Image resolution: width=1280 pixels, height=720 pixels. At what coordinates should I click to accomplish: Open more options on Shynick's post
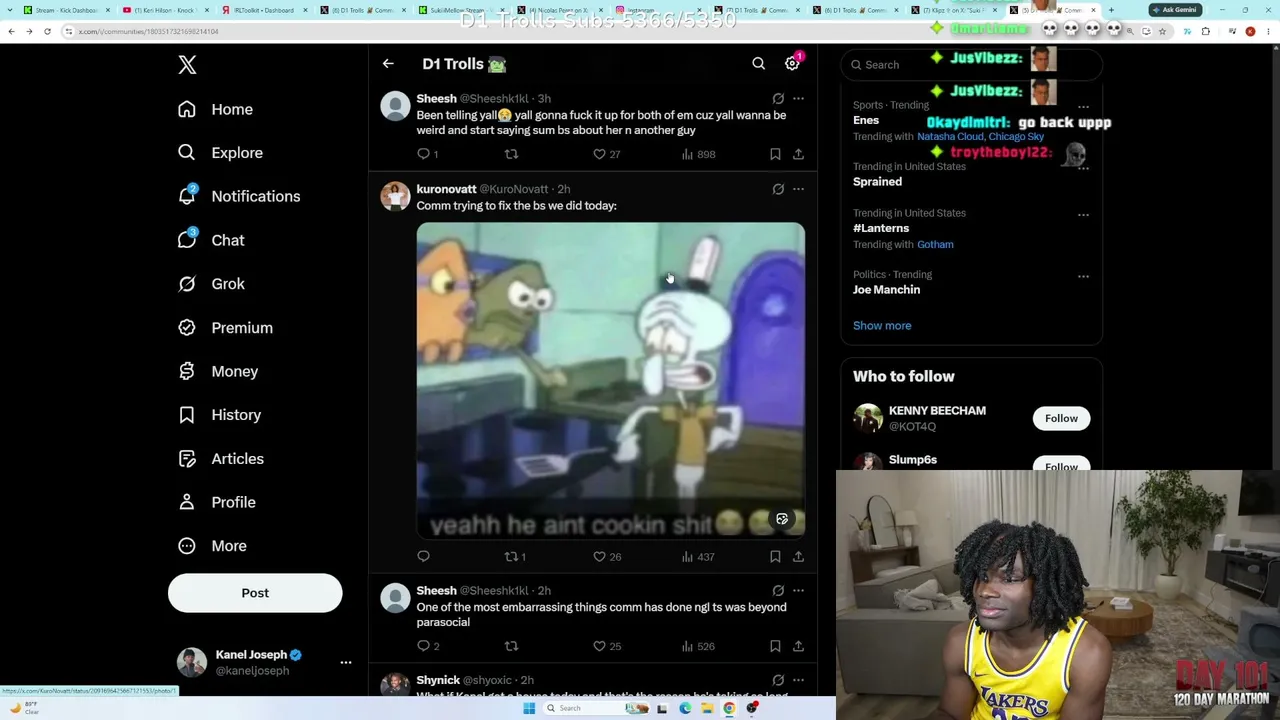coord(798,680)
